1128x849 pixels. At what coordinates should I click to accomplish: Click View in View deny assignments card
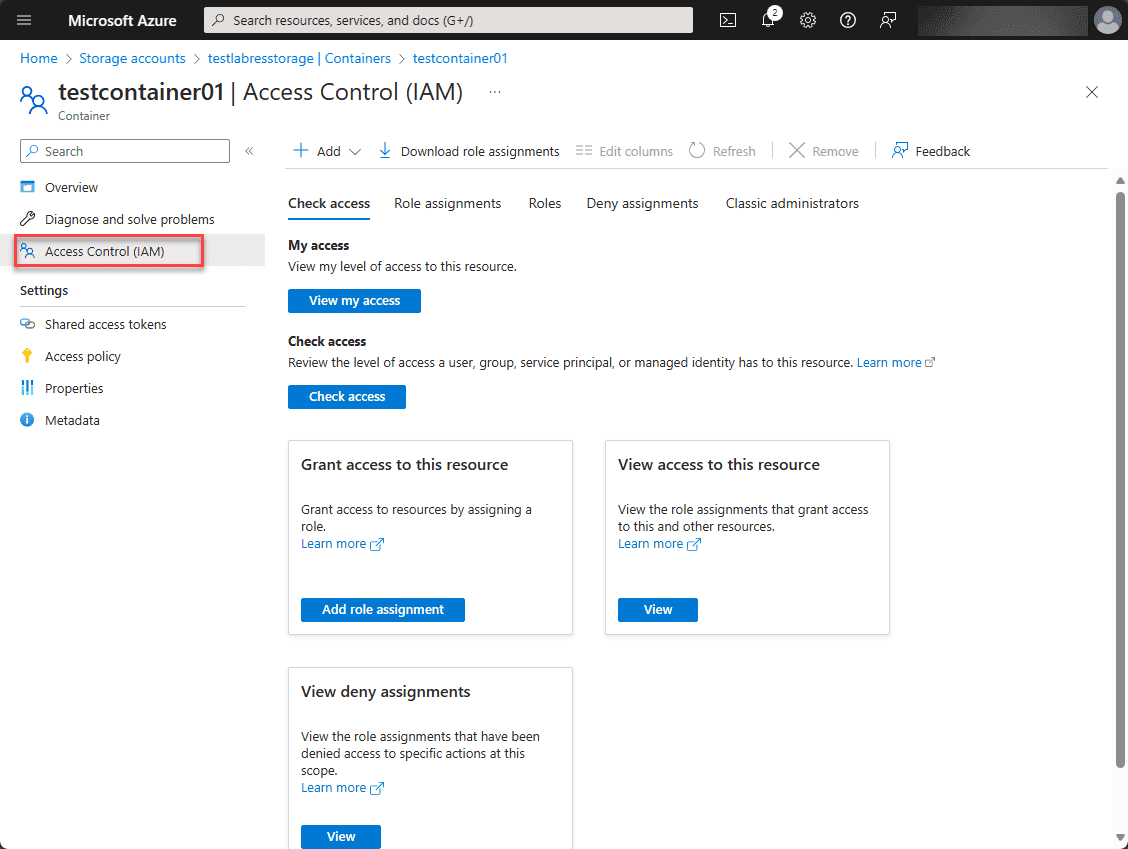[341, 836]
